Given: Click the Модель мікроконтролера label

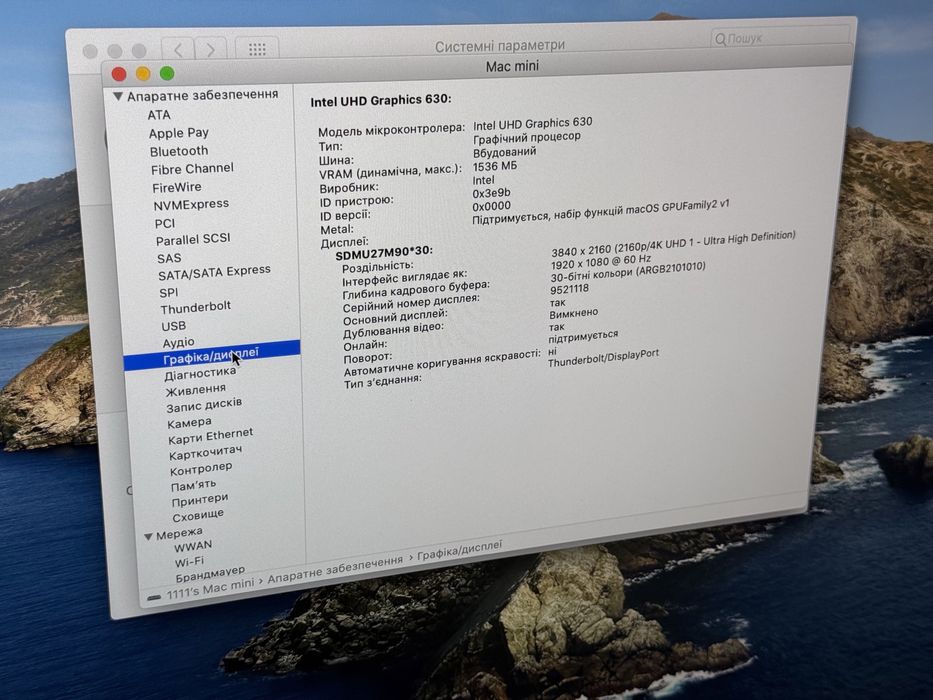Looking at the screenshot, I should [x=392, y=130].
